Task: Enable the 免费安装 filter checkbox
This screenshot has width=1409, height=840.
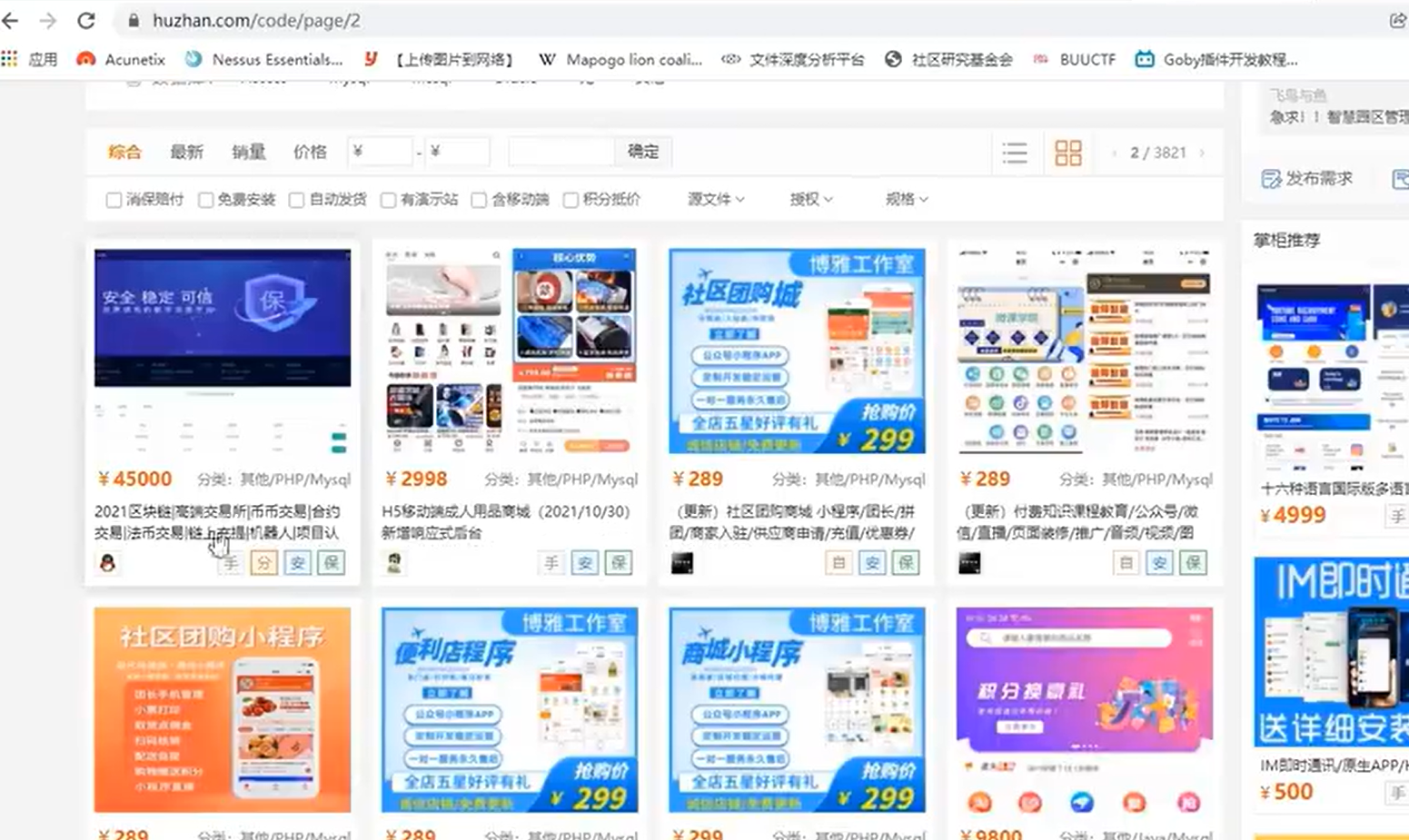Action: coord(205,200)
